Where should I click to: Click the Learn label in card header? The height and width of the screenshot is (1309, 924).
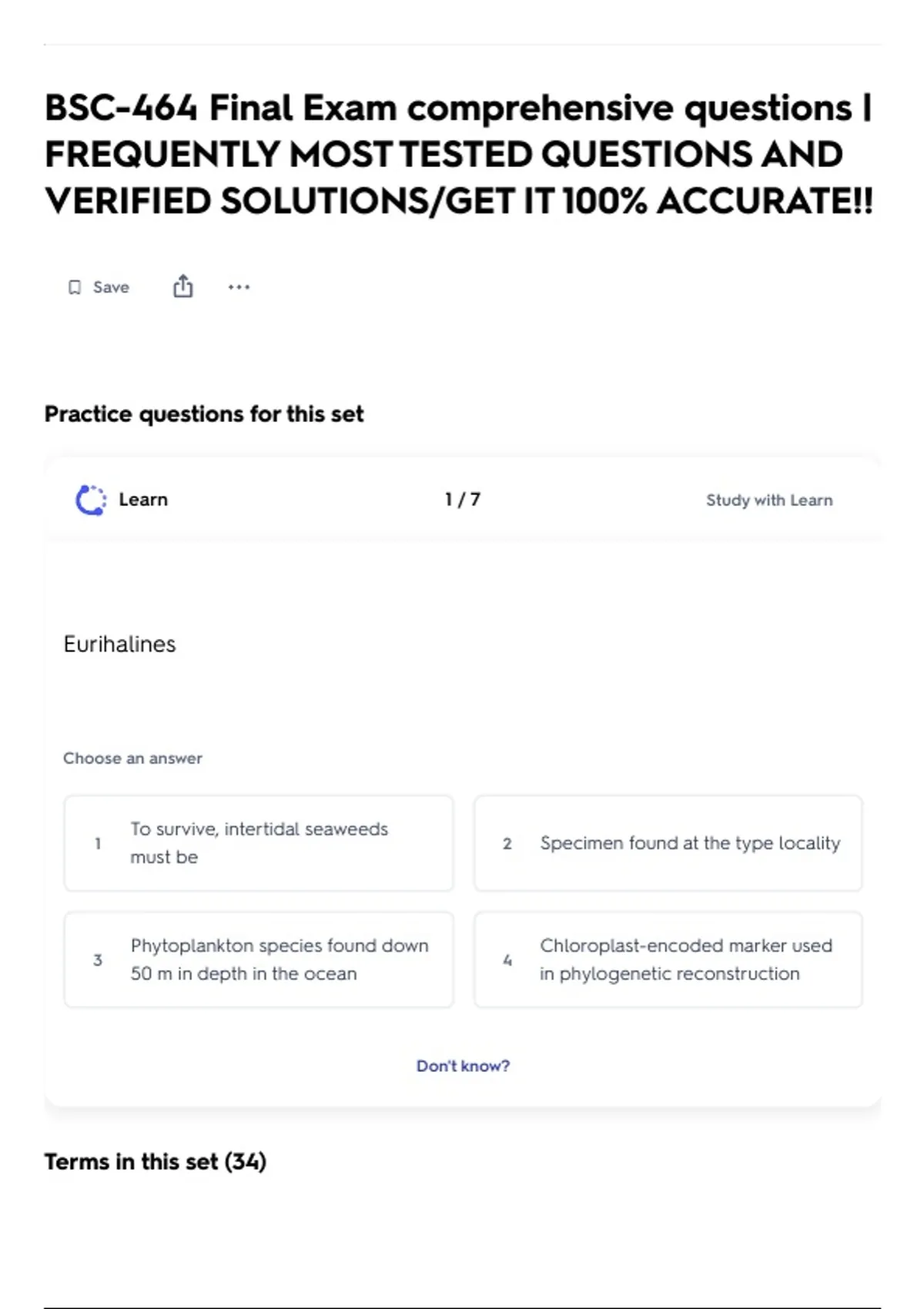tap(143, 500)
